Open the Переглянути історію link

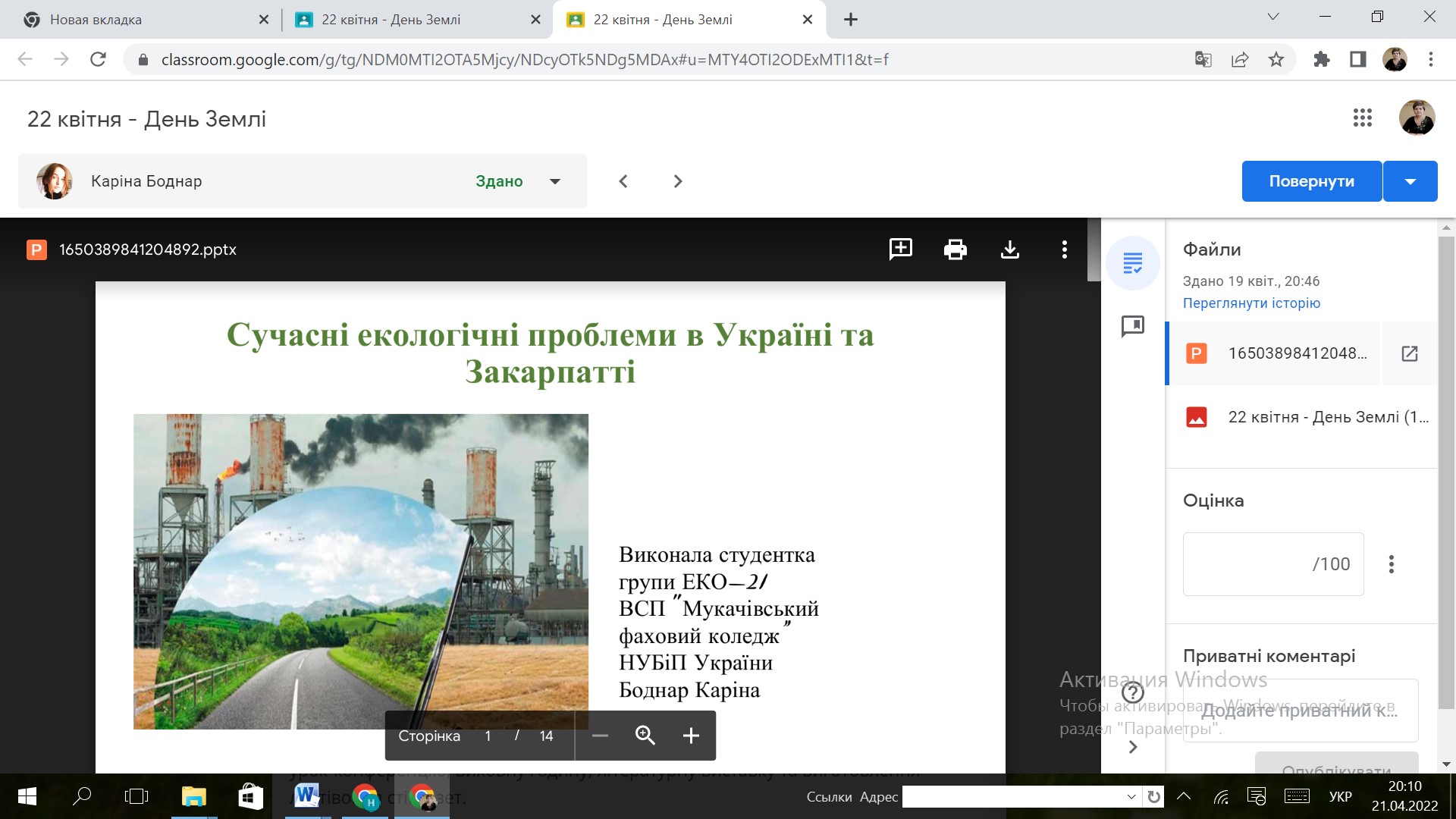[x=1251, y=303]
